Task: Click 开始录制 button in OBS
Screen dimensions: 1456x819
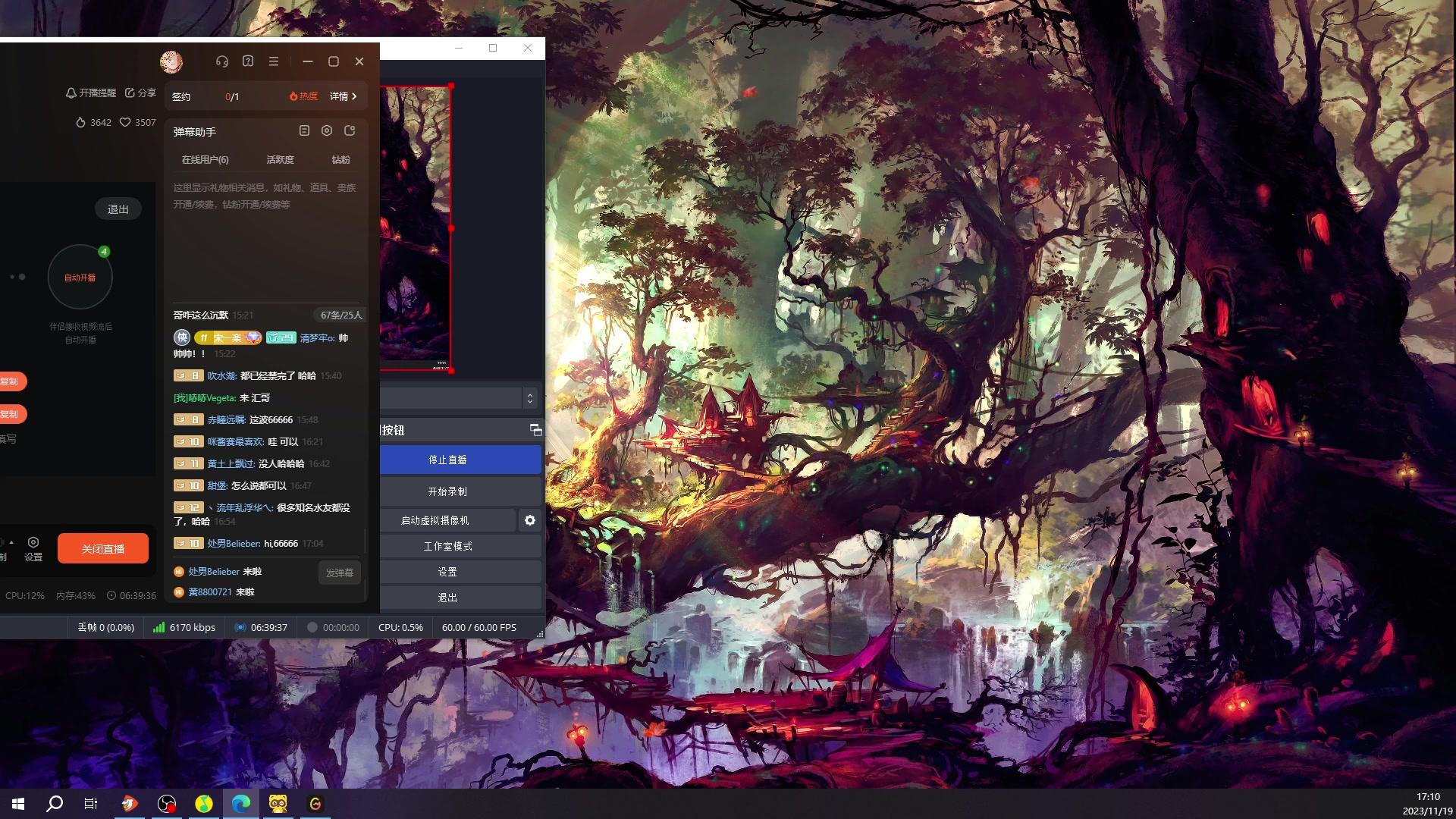Action: point(447,491)
